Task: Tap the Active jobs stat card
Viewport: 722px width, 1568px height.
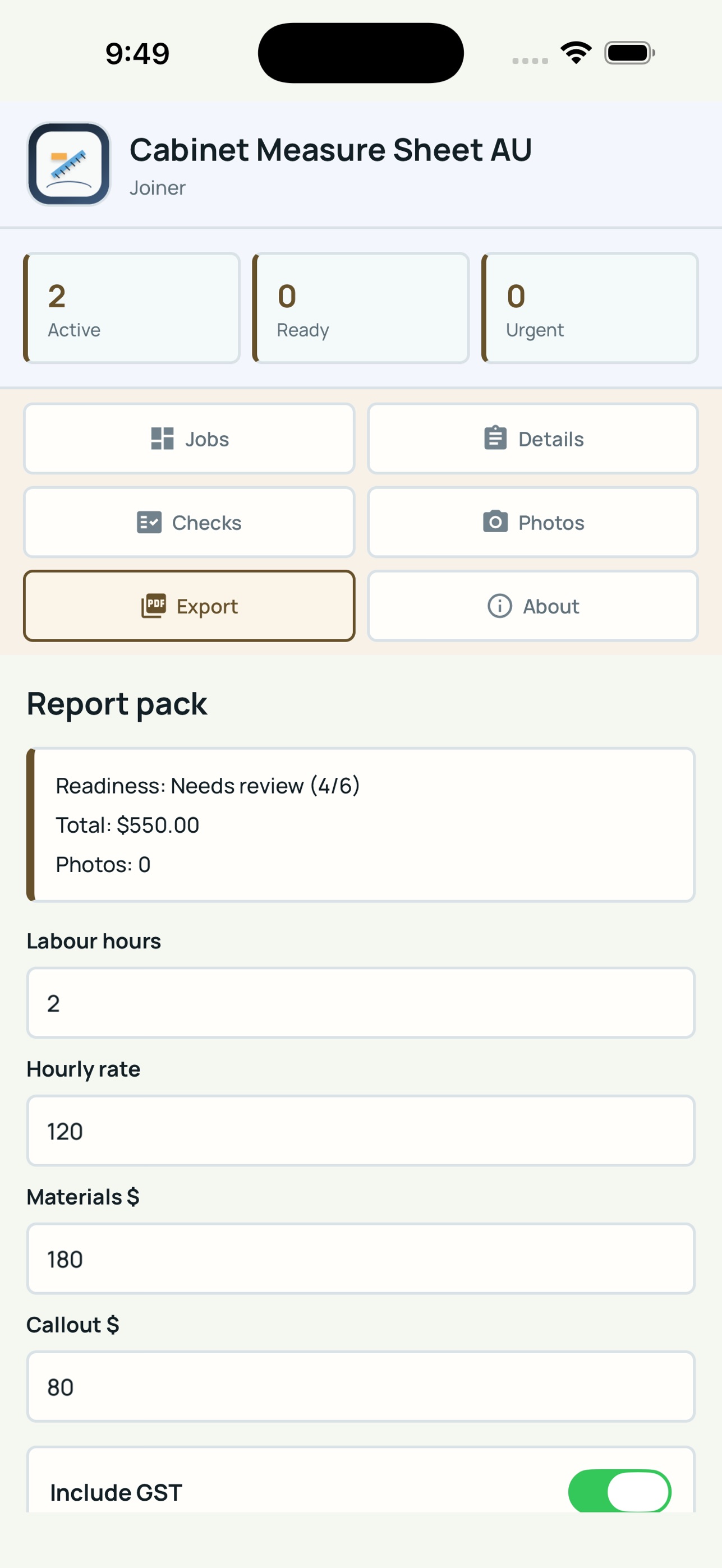Action: point(131,308)
